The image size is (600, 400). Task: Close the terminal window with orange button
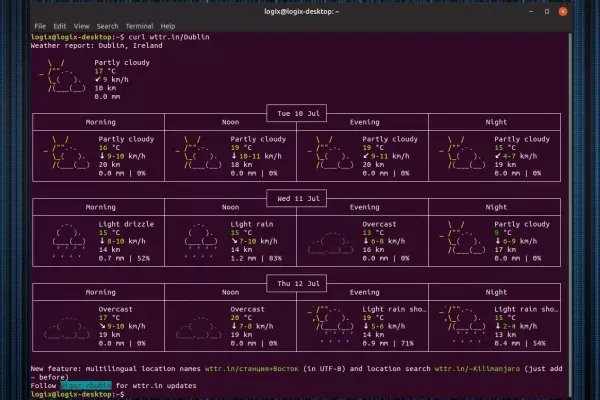[563, 11]
